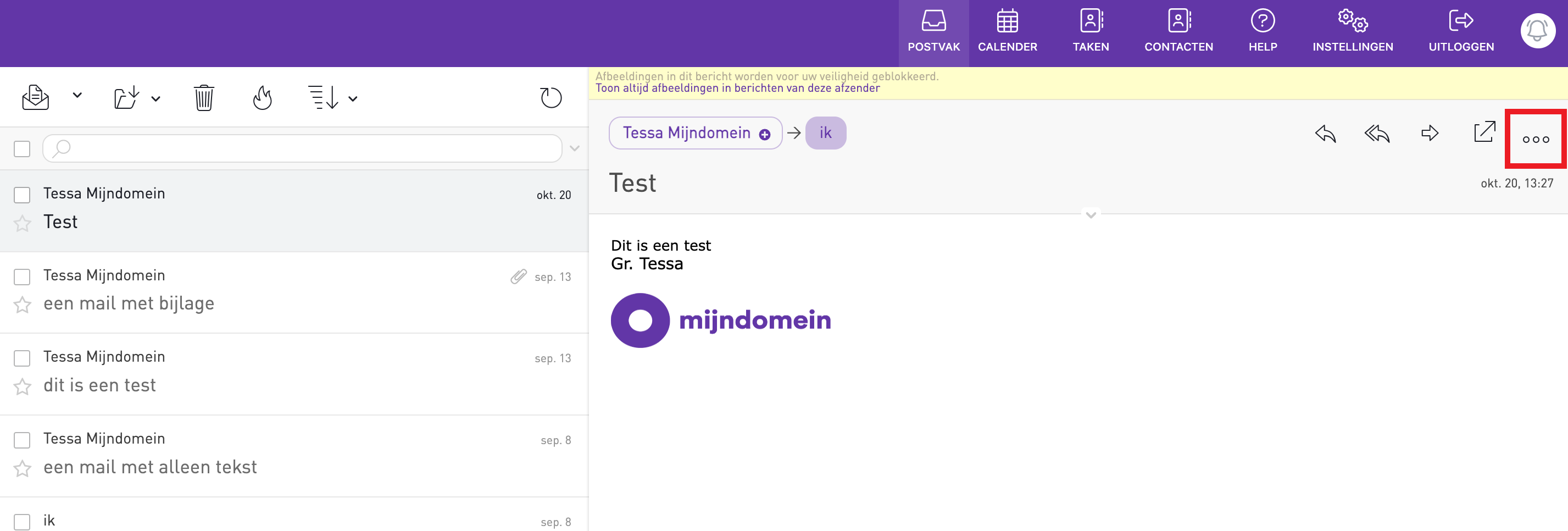Tick the checkbox for the mail from ik
The image size is (1568, 531).
(x=22, y=522)
